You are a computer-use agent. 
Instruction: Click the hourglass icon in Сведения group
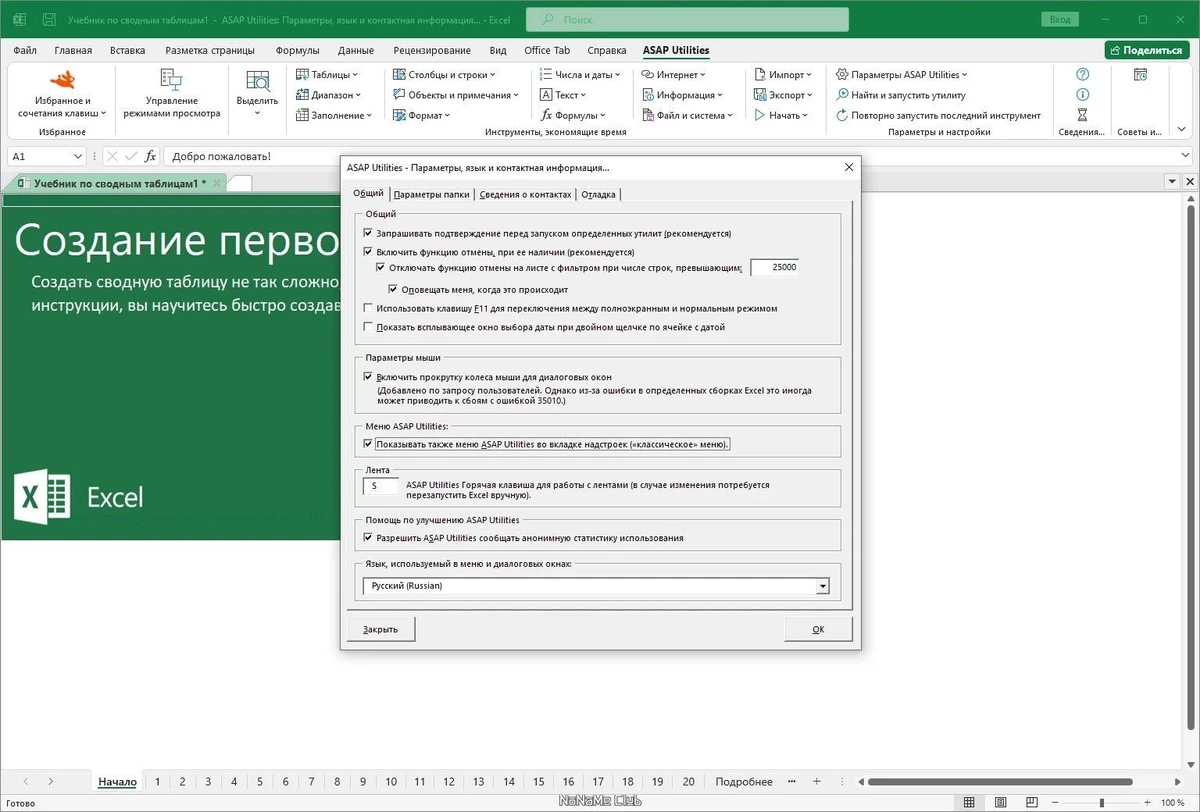coord(1082,115)
